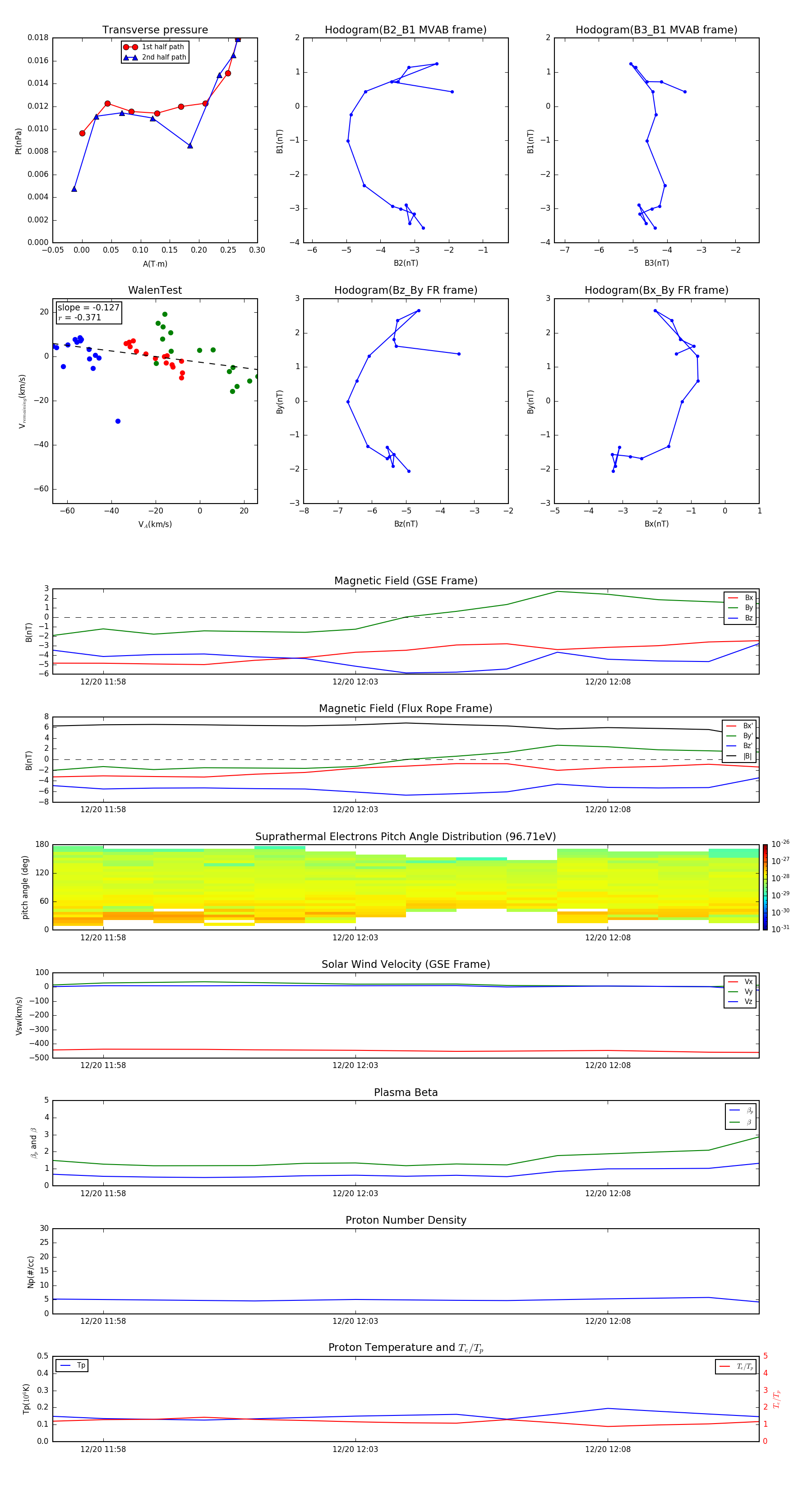Click the black |B| line in Flux Rope panel
The image size is (812, 1489).
(406, 723)
